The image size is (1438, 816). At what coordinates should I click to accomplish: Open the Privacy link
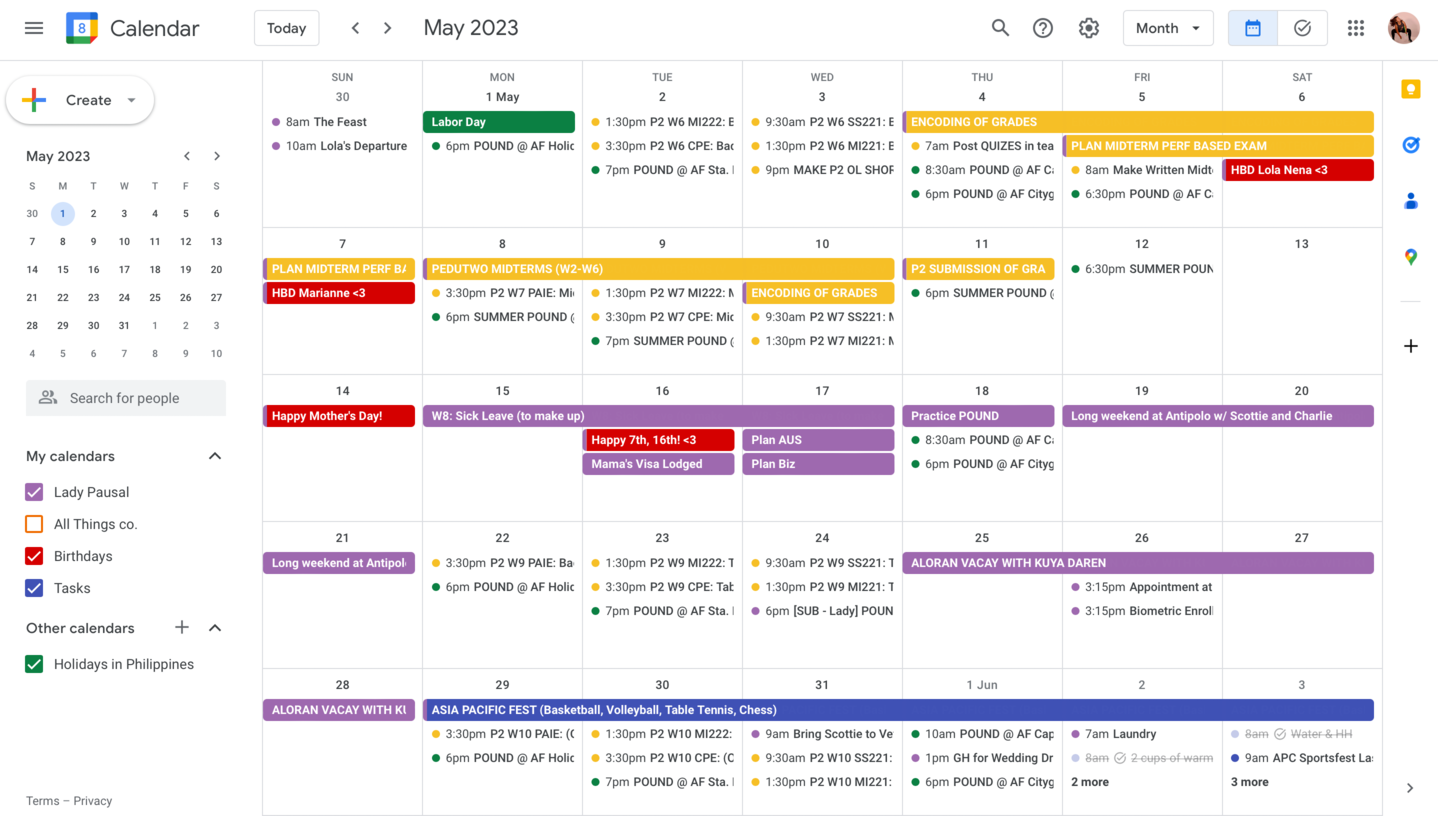coord(93,801)
